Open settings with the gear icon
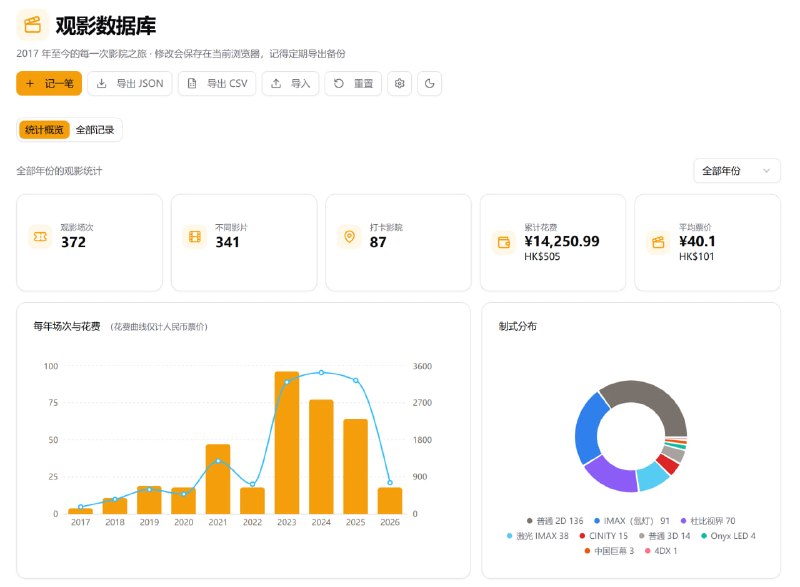This screenshot has width=800, height=587. pos(399,83)
